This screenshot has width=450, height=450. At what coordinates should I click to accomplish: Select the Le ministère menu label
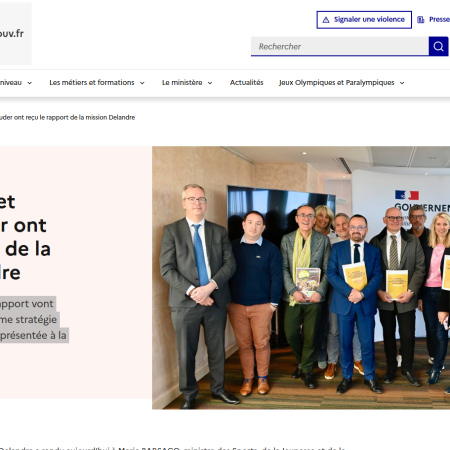pos(182,82)
